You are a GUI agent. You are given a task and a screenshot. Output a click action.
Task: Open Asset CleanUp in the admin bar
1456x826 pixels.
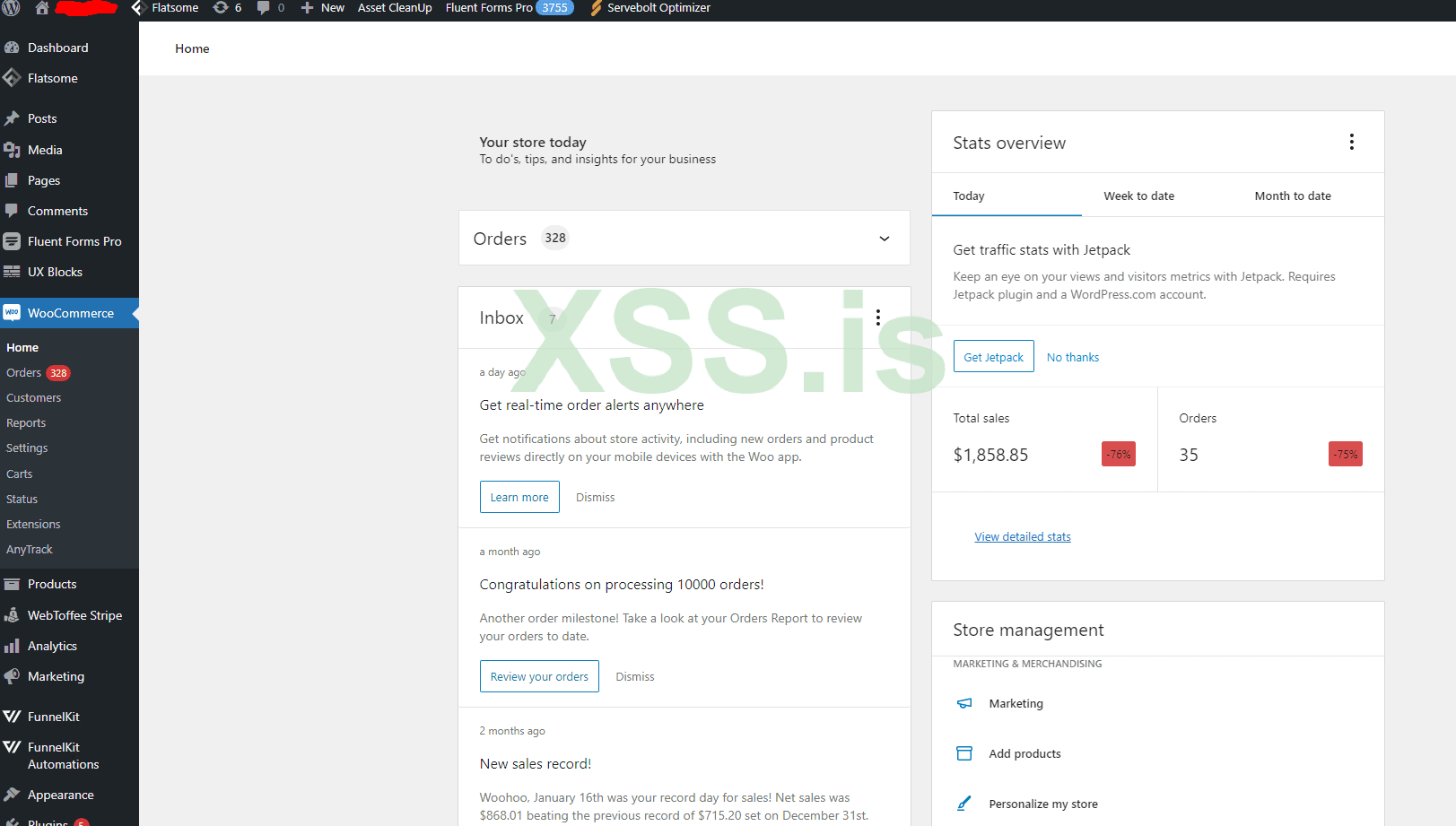[x=395, y=8]
